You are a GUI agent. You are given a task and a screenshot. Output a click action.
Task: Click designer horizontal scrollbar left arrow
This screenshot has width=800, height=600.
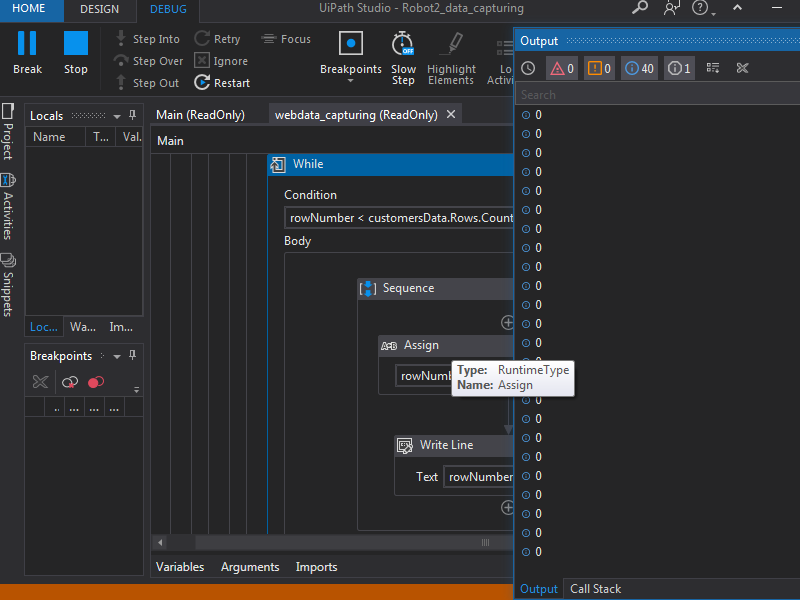click(160, 542)
